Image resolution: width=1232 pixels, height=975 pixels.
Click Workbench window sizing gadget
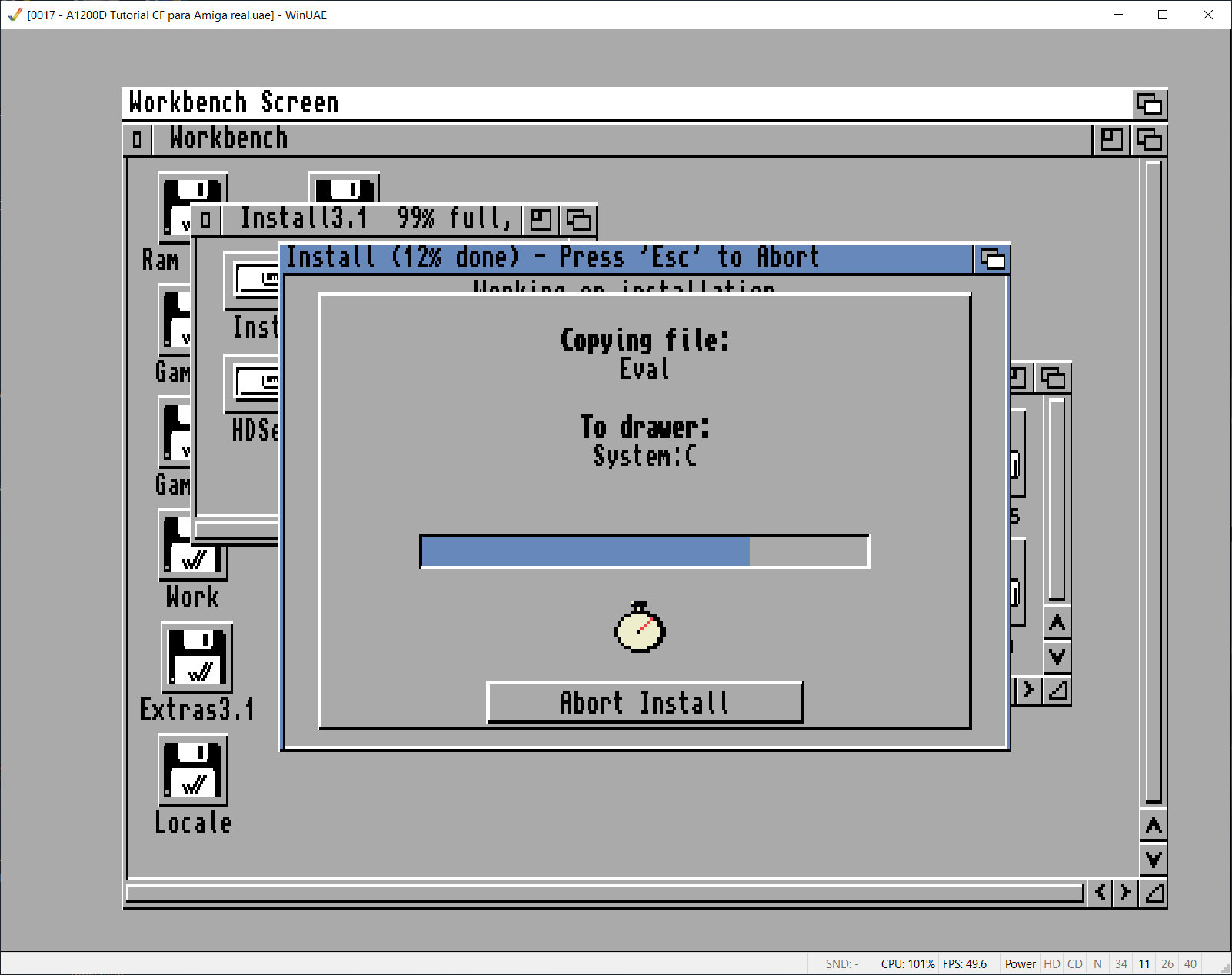[1154, 893]
